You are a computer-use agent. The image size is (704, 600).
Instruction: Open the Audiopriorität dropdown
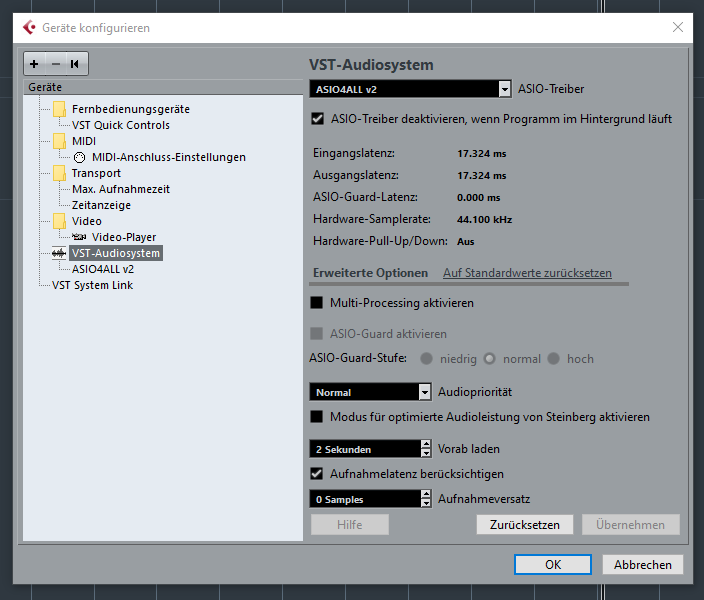pyautogui.click(x=370, y=392)
